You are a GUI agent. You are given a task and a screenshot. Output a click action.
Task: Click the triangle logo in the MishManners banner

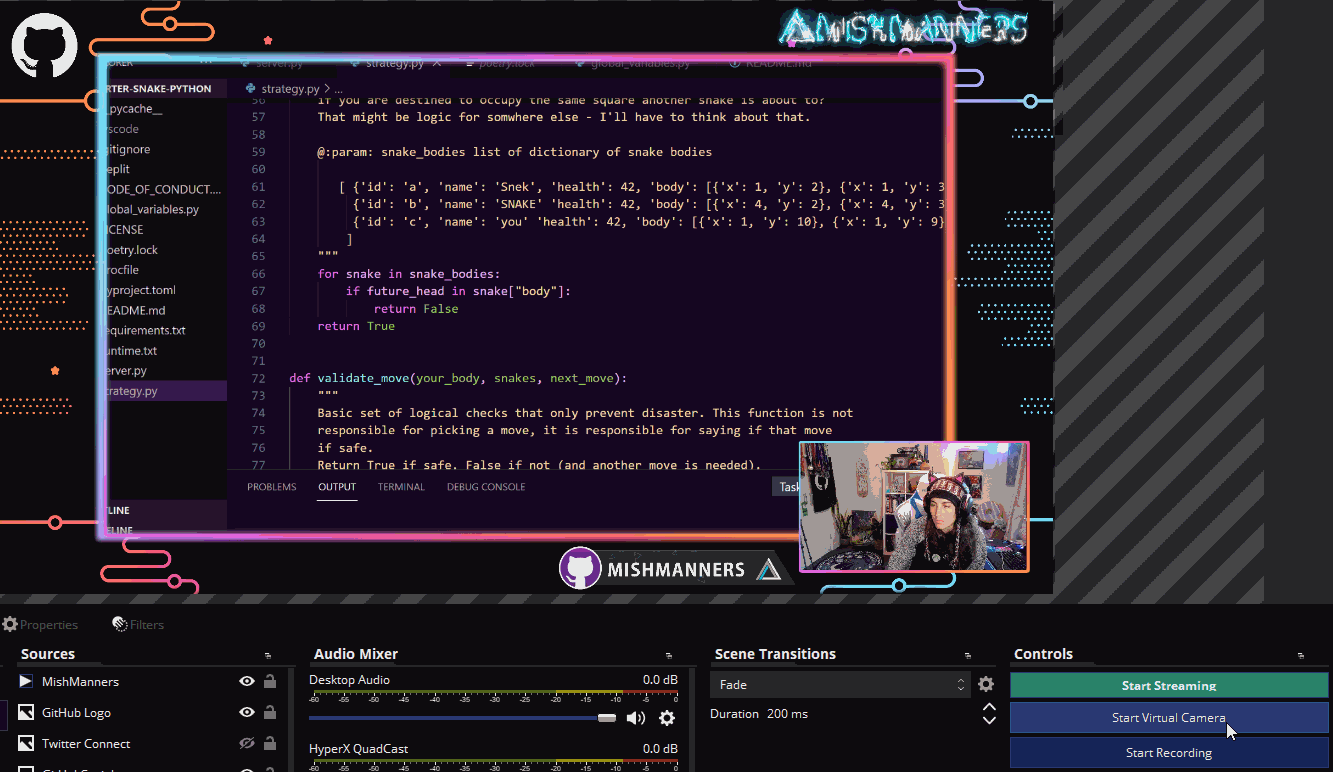click(768, 569)
